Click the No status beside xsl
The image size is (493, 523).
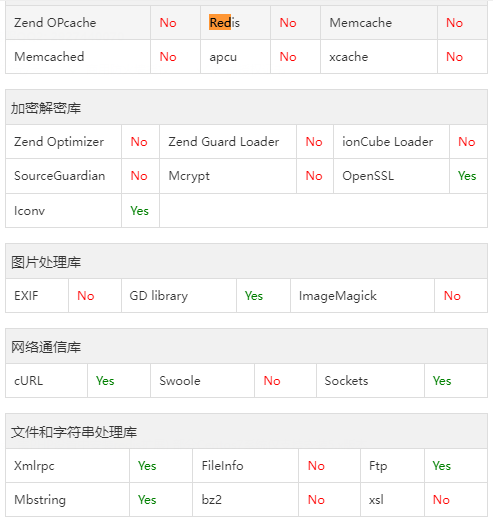click(441, 500)
